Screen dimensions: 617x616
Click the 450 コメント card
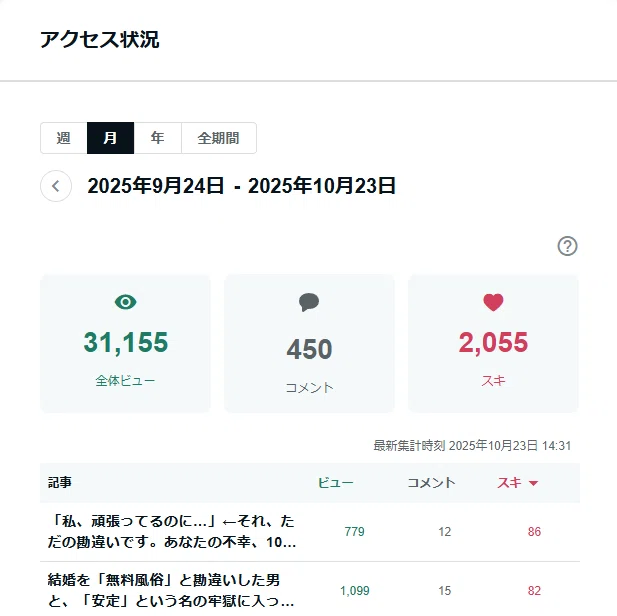[x=309, y=343]
